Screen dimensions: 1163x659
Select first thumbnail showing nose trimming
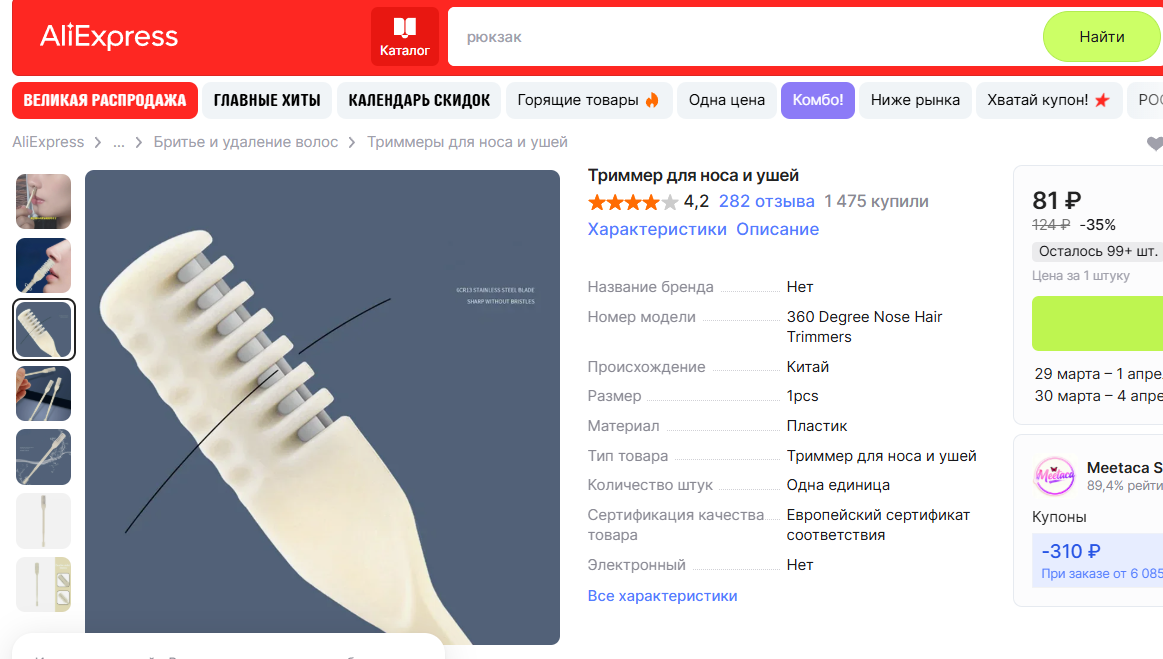click(44, 201)
